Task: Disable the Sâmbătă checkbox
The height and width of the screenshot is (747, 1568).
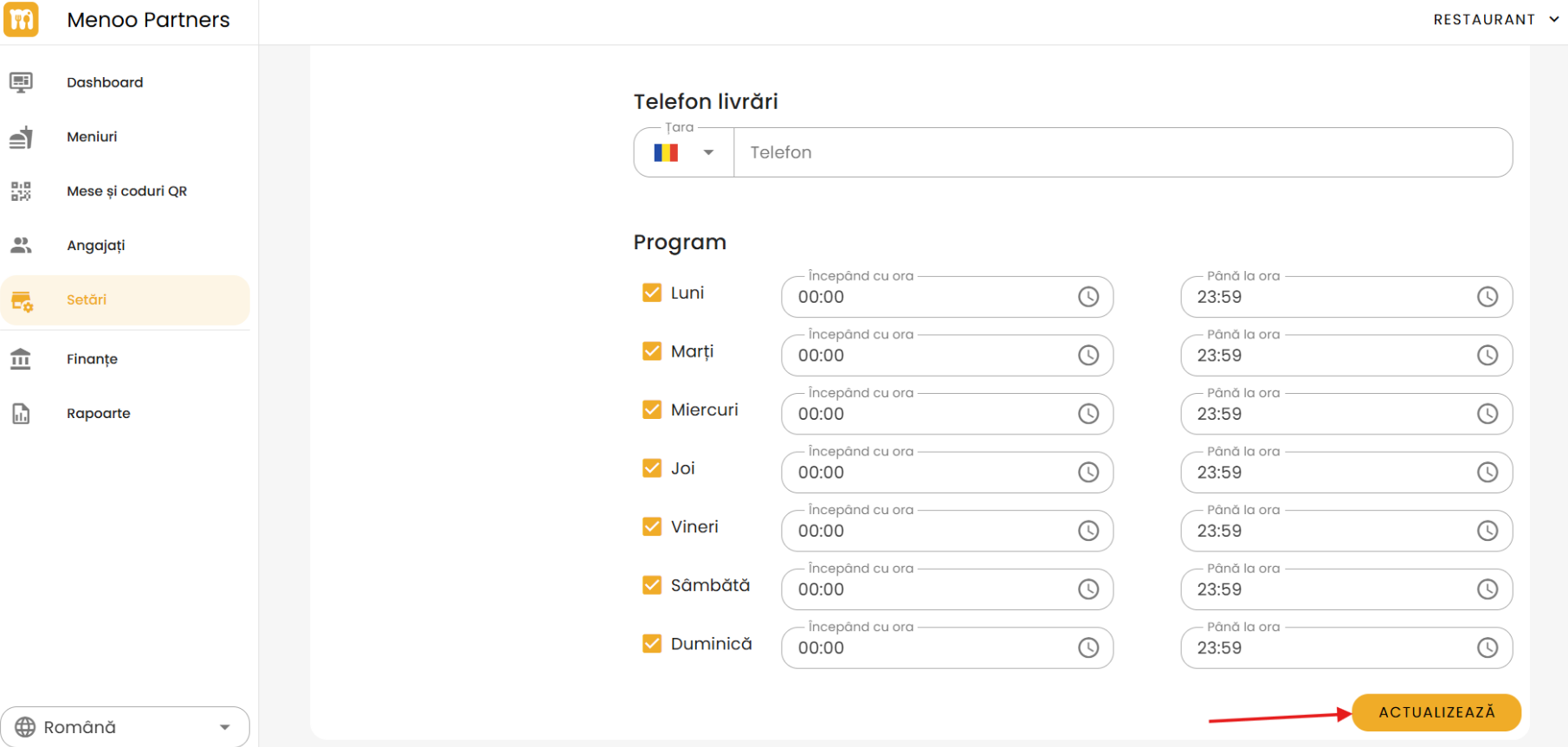Action: (x=652, y=585)
